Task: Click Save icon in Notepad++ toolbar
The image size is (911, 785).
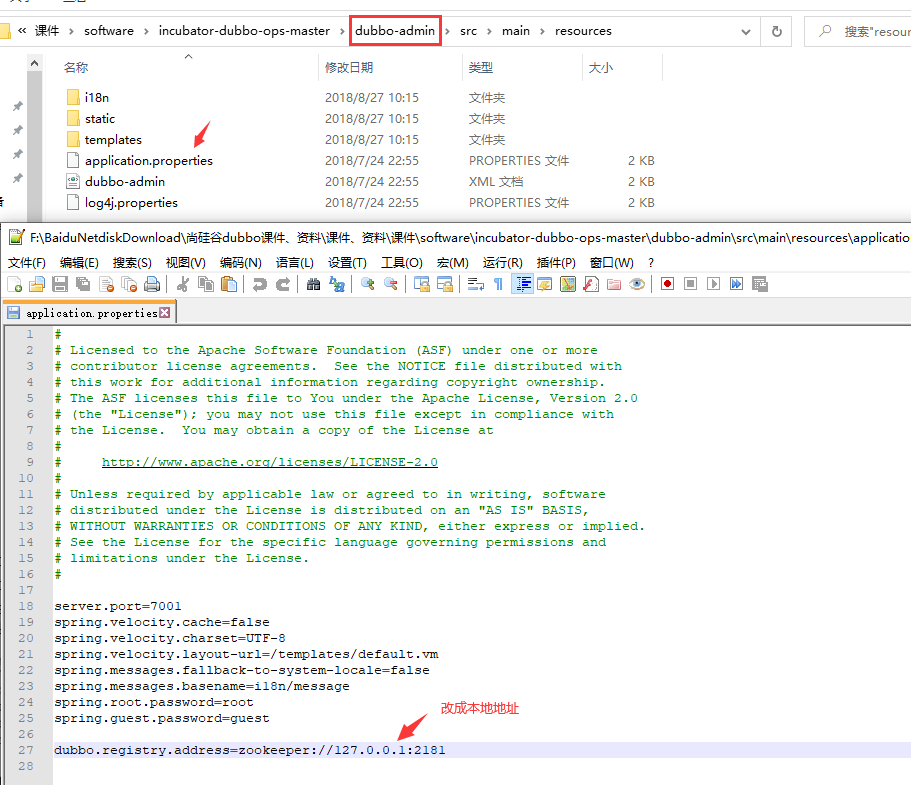Action: pyautogui.click(x=60, y=284)
